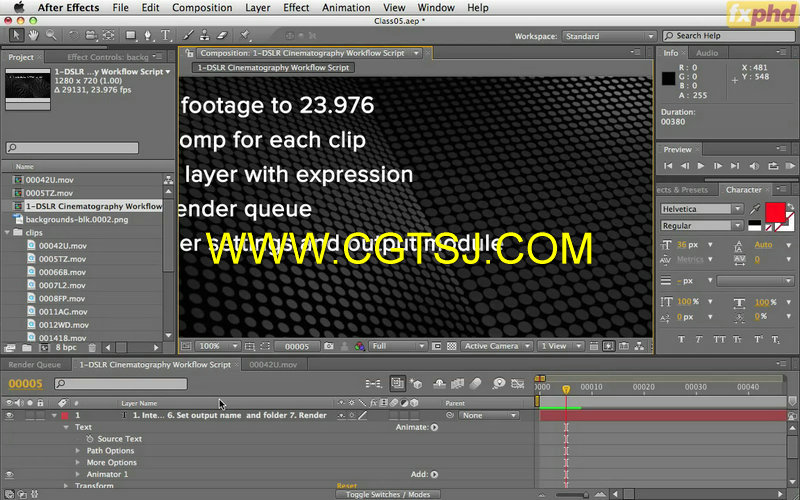Image resolution: width=800 pixels, height=500 pixels.
Task: Open the Animation menu
Action: point(346,8)
